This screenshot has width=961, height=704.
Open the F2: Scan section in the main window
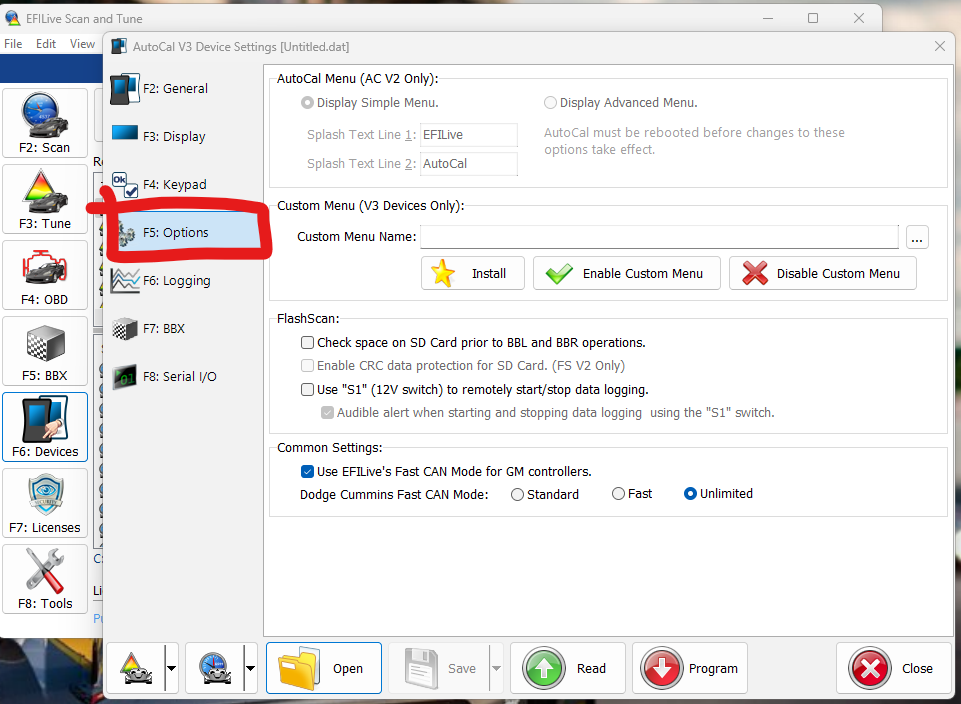point(45,123)
